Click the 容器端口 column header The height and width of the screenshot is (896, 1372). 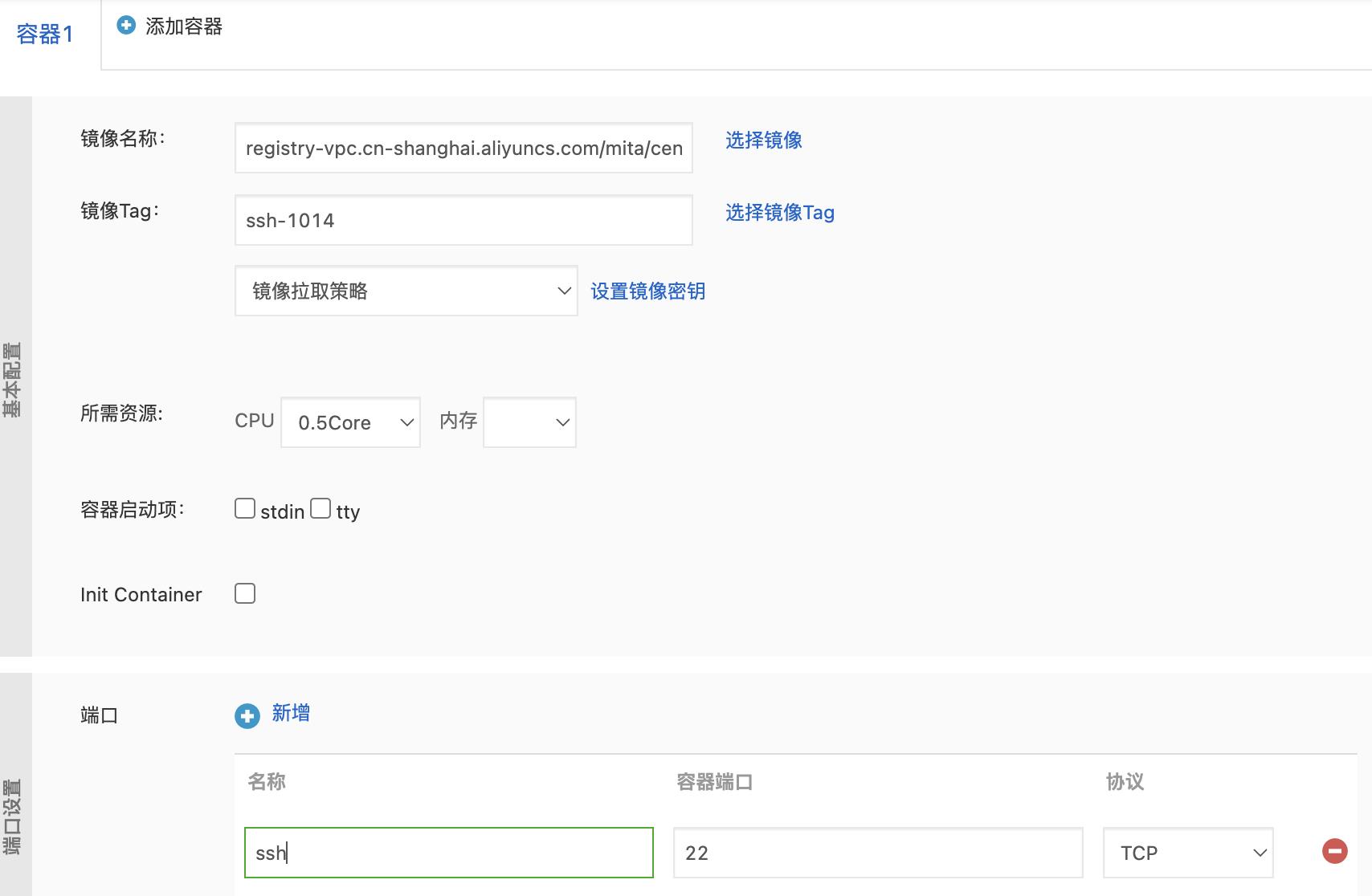[714, 782]
